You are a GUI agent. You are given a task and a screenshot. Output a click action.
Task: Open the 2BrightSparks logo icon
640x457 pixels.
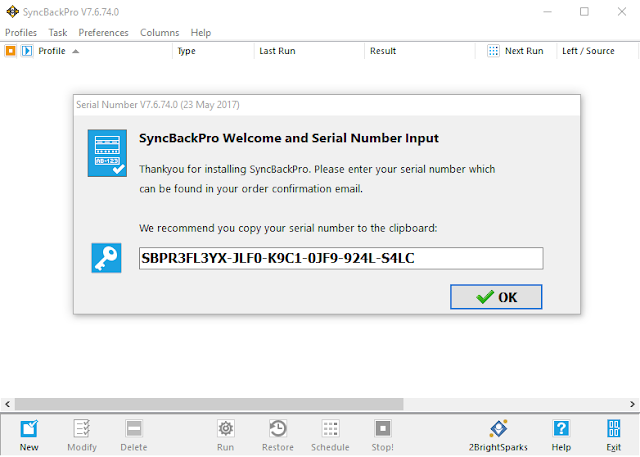coord(498,428)
